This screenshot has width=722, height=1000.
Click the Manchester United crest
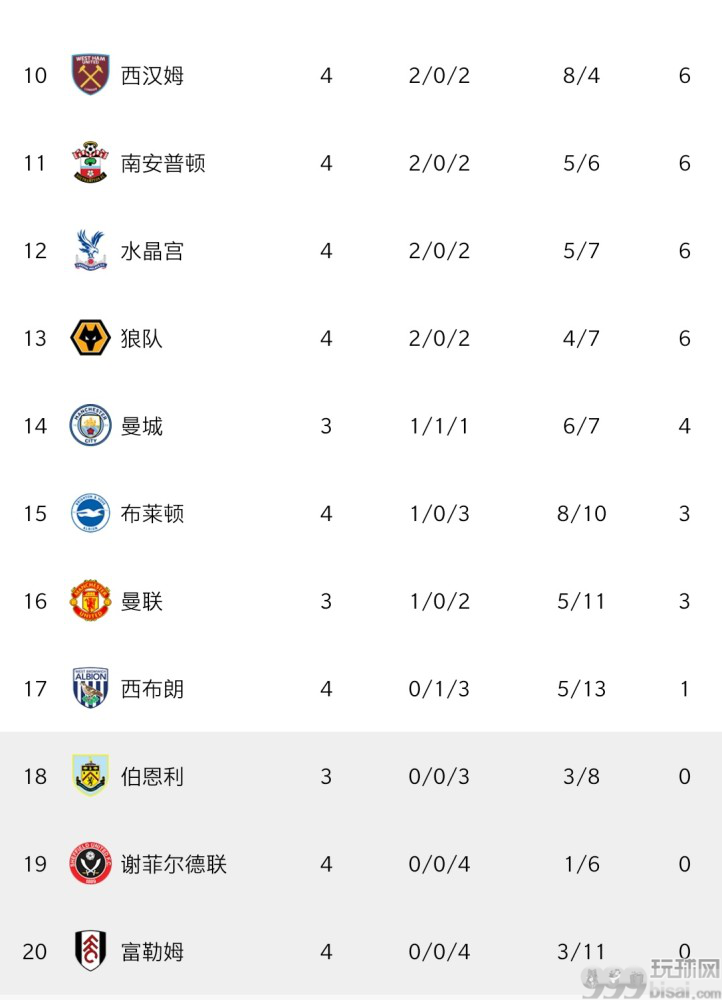click(x=90, y=600)
